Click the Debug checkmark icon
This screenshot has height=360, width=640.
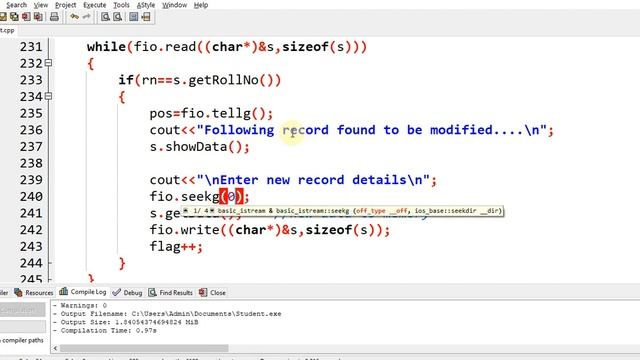coord(117,292)
